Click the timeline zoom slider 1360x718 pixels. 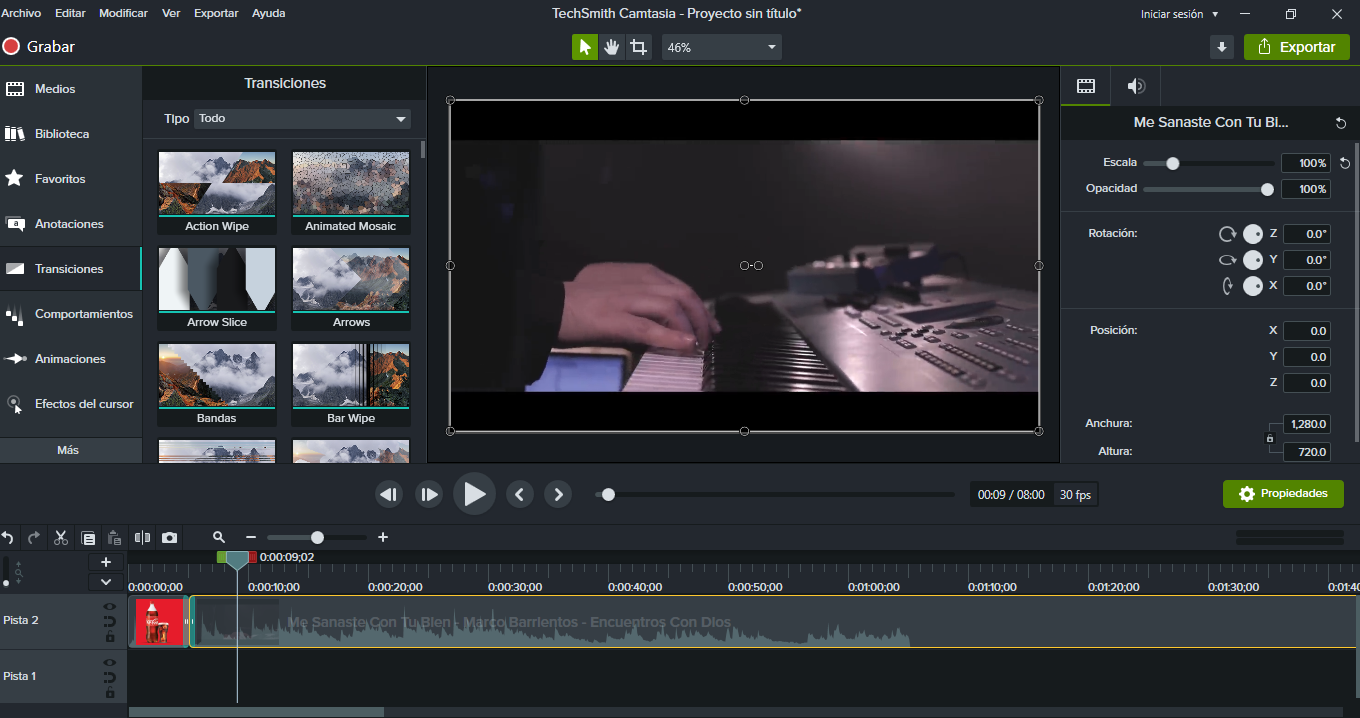pyautogui.click(x=317, y=538)
